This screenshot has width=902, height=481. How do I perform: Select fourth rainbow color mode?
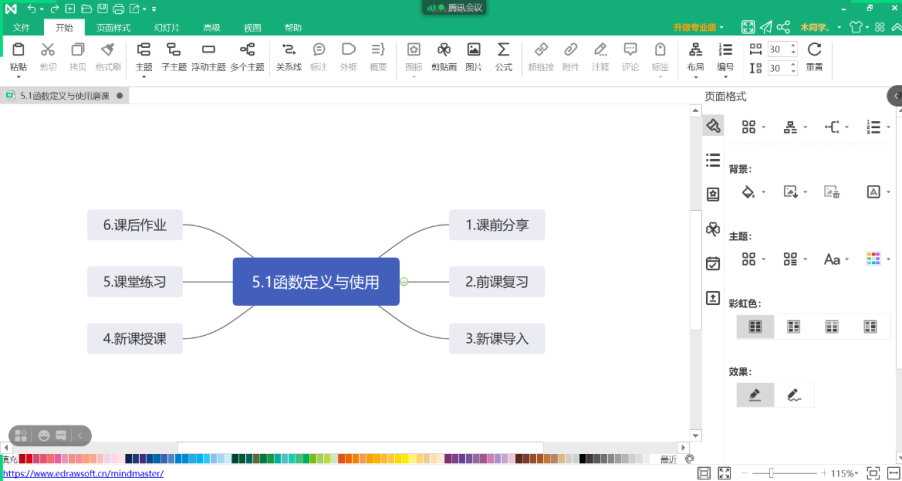pyautogui.click(x=870, y=327)
